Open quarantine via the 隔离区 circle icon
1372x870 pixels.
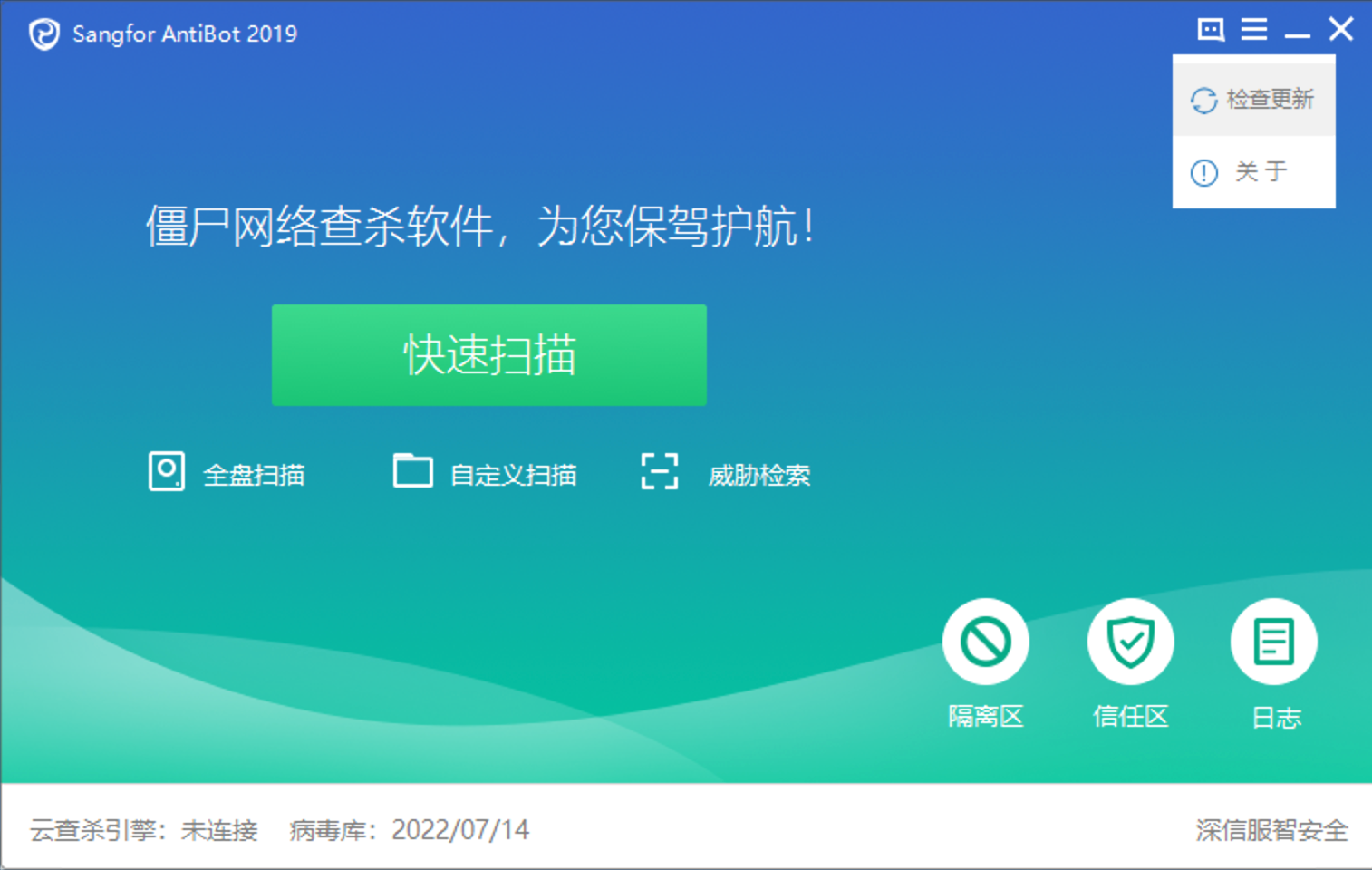click(x=986, y=642)
